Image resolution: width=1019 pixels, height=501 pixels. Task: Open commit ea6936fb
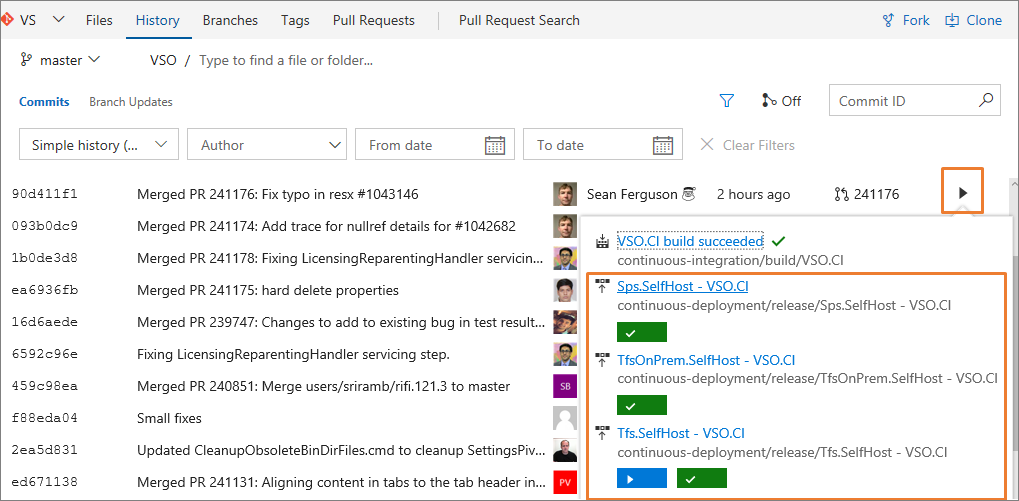coord(45,290)
